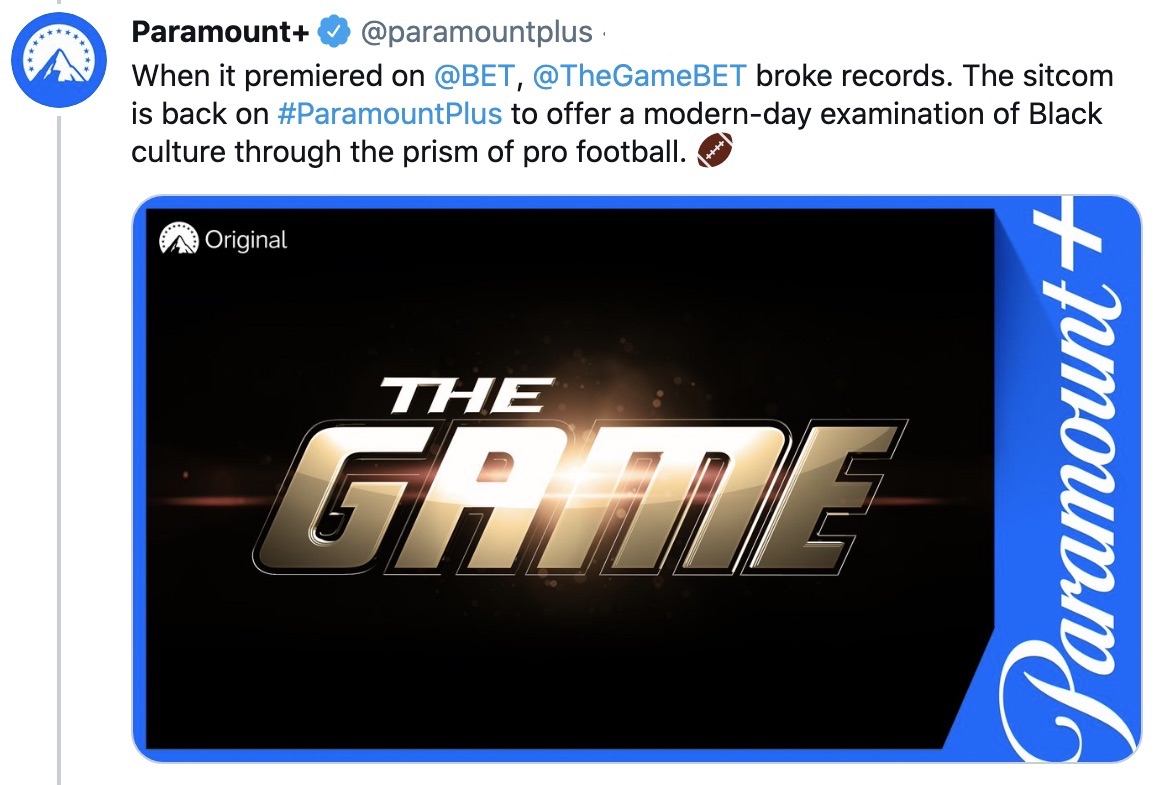Click the gray thread line below the avatar
This screenshot has width=1169, height=785.
[60, 450]
